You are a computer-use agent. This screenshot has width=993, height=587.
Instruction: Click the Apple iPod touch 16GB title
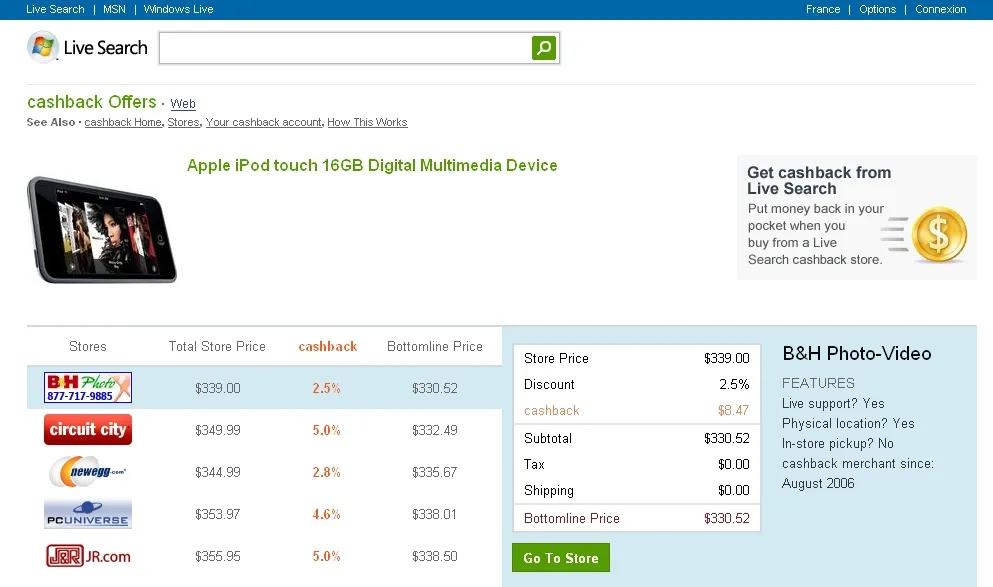(372, 165)
